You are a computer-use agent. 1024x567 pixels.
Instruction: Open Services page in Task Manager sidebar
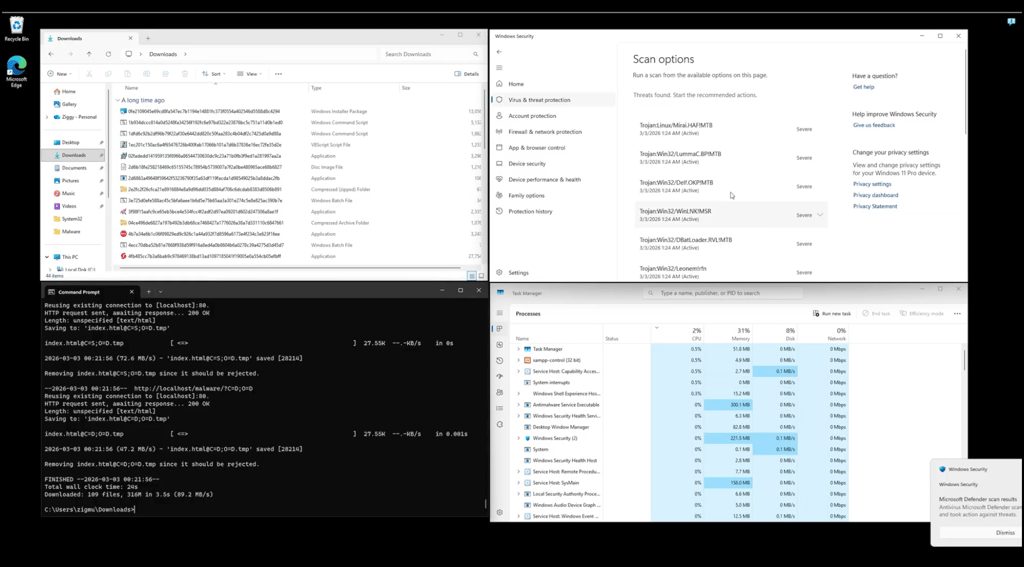500,424
